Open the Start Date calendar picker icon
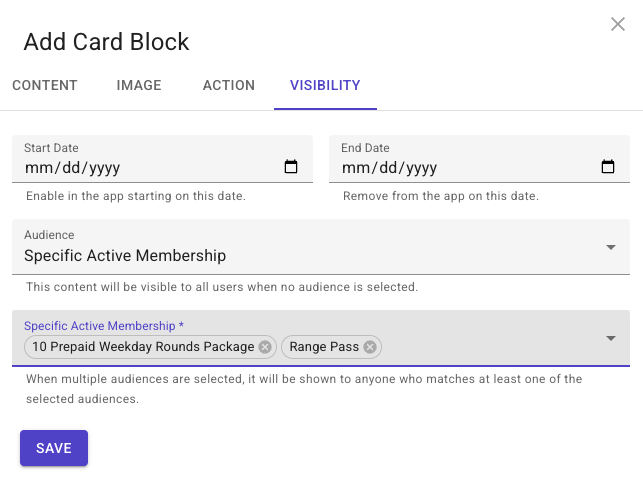This screenshot has width=643, height=481. click(291, 166)
